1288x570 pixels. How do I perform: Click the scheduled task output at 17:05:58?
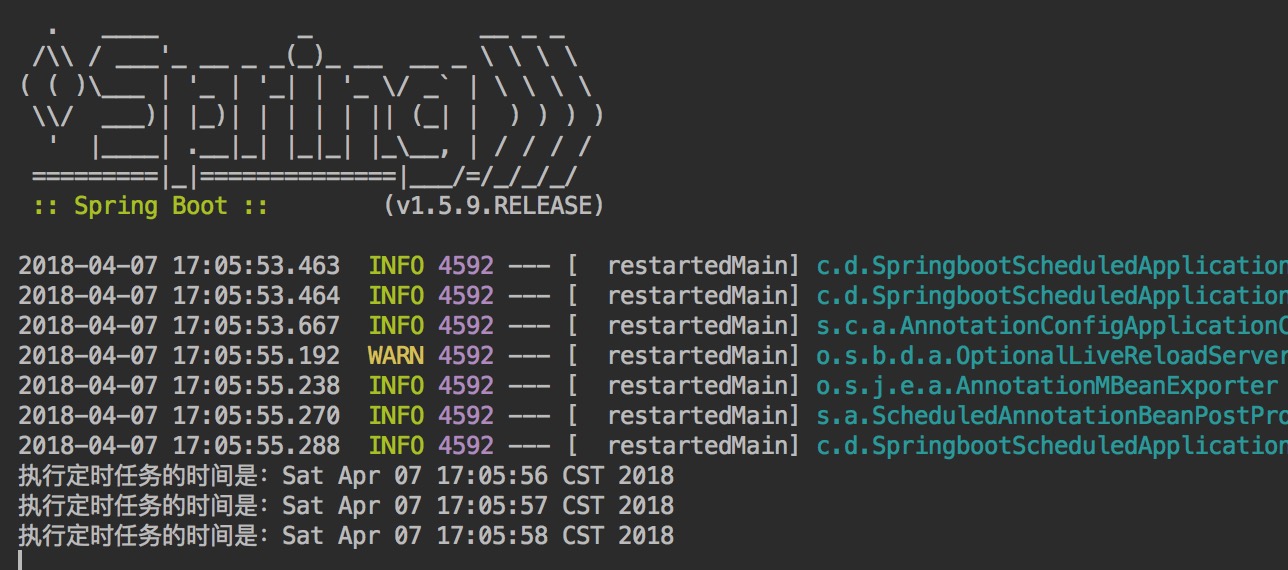(x=346, y=536)
